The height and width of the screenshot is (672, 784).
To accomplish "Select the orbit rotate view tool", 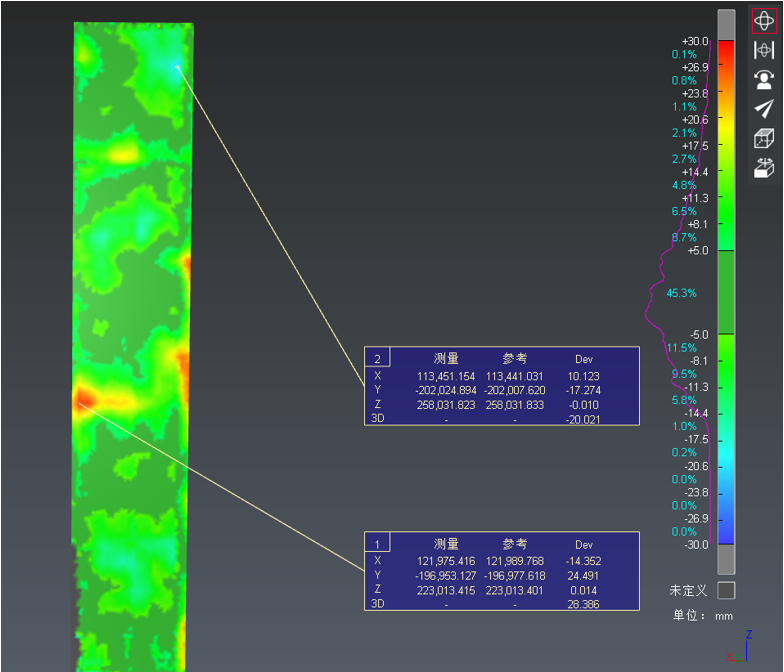I will pos(764,21).
